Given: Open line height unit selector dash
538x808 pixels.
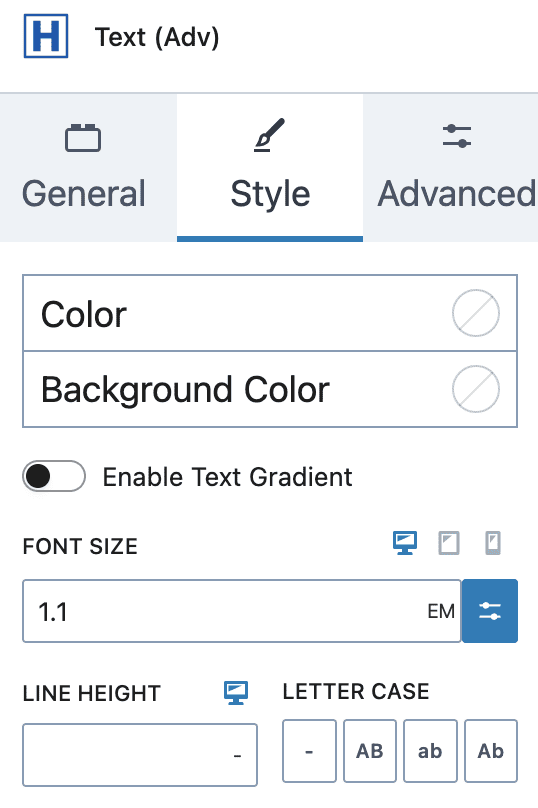Looking at the screenshot, I should pyautogui.click(x=238, y=756).
